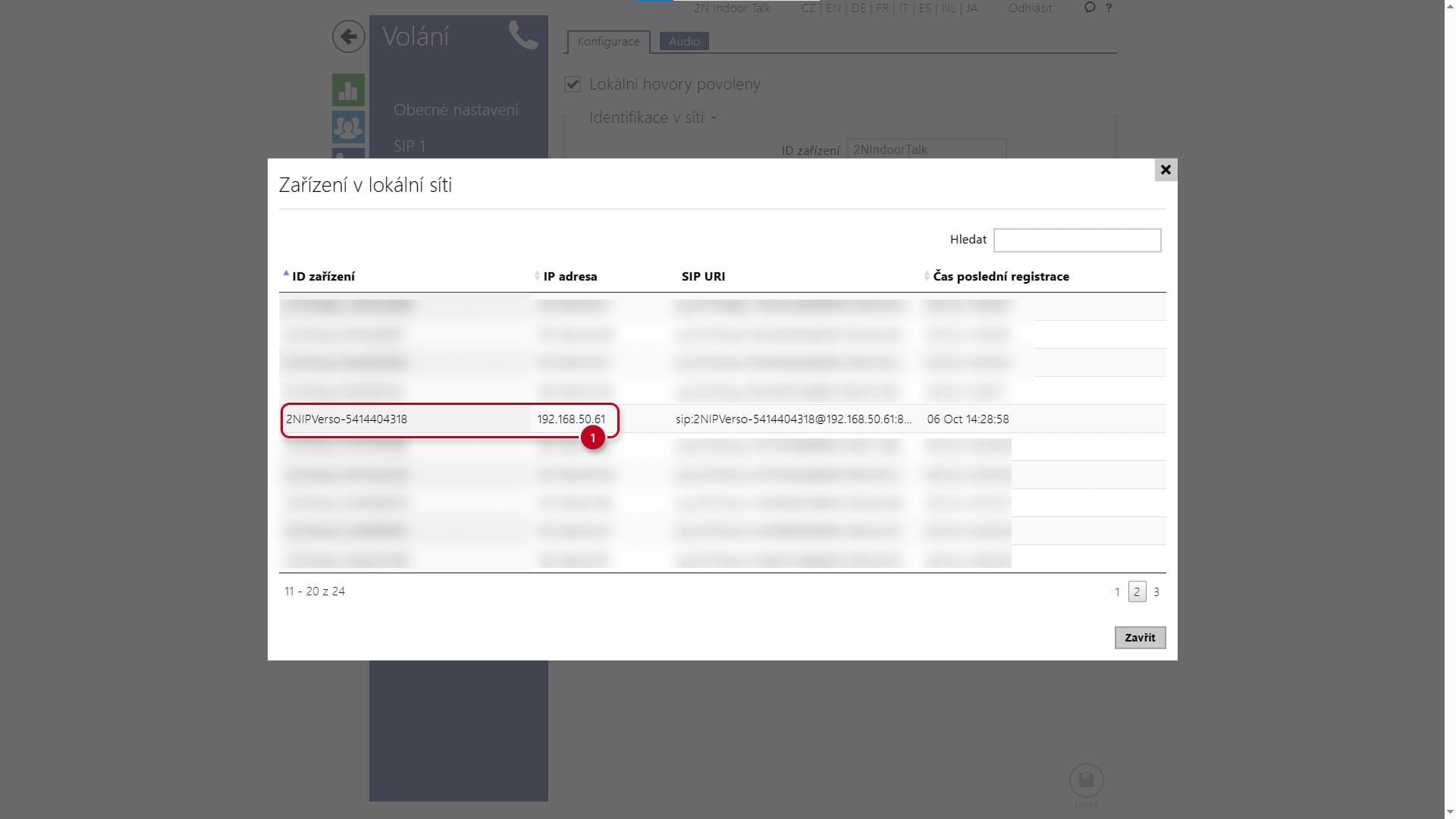Click the Zavřít button
This screenshot has width=1456, height=819.
tap(1140, 638)
